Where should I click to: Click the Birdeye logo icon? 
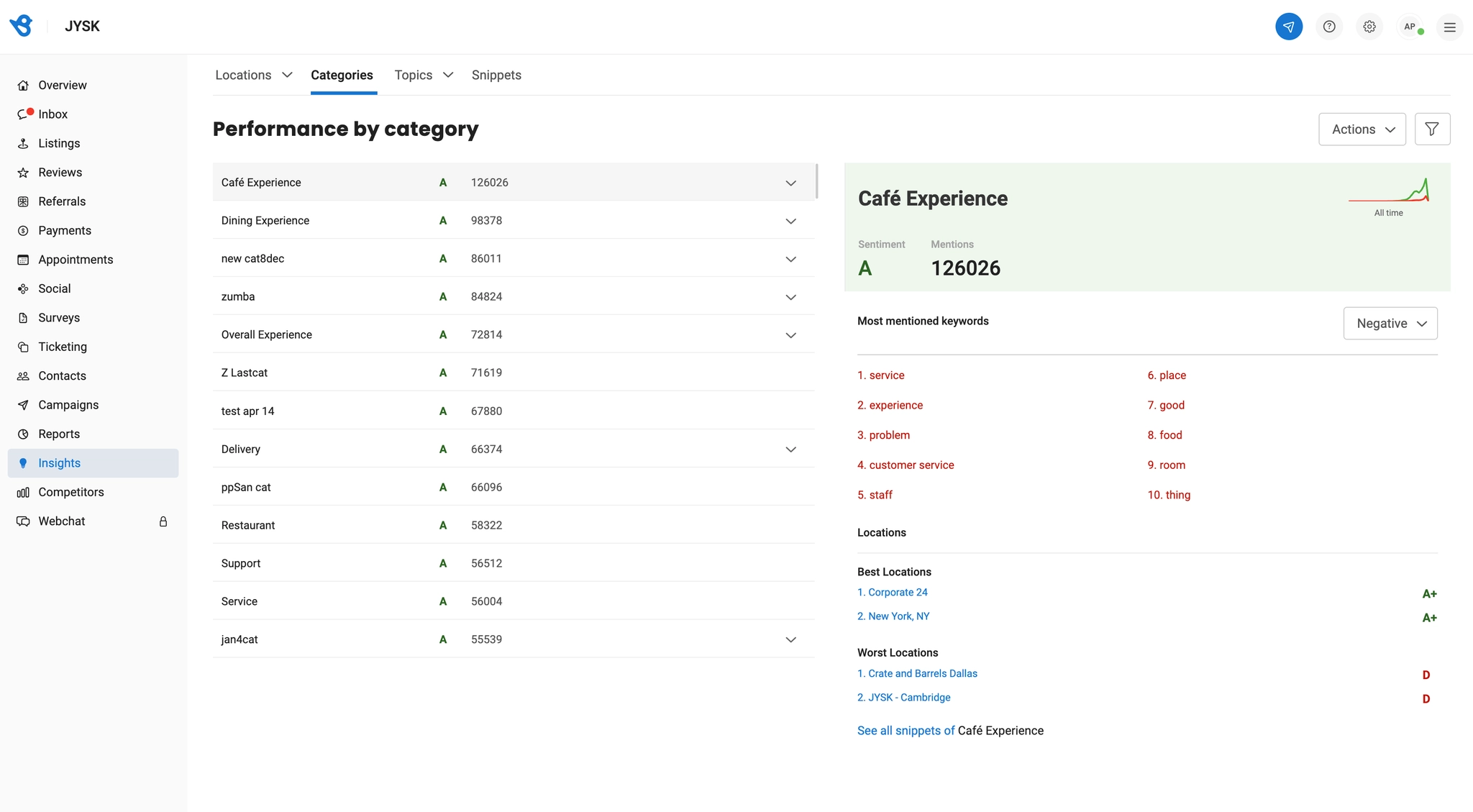click(x=21, y=26)
